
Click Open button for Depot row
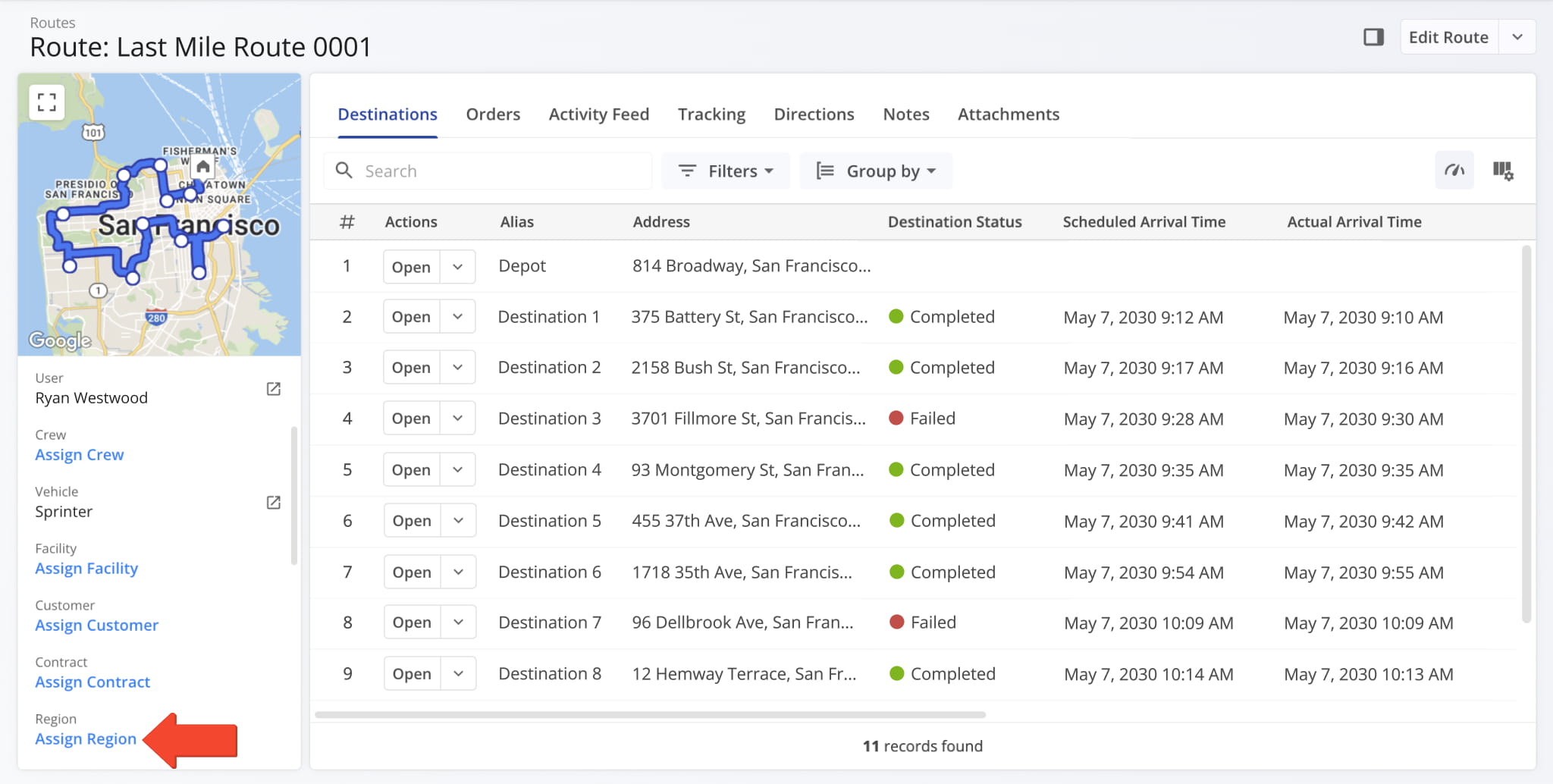click(x=411, y=267)
